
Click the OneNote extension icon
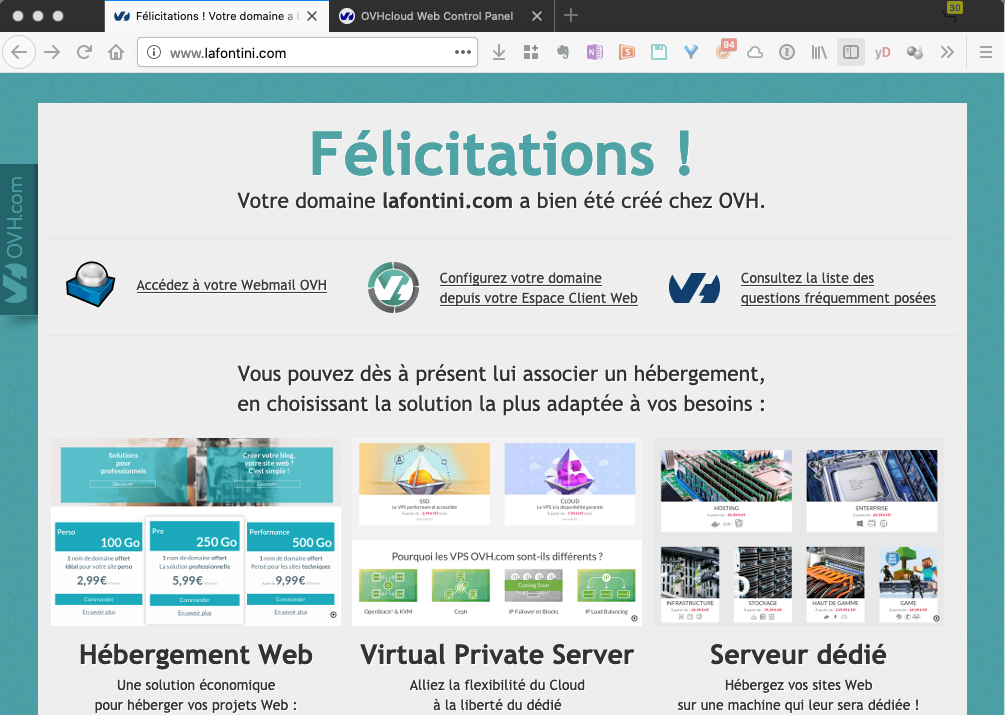pos(595,52)
